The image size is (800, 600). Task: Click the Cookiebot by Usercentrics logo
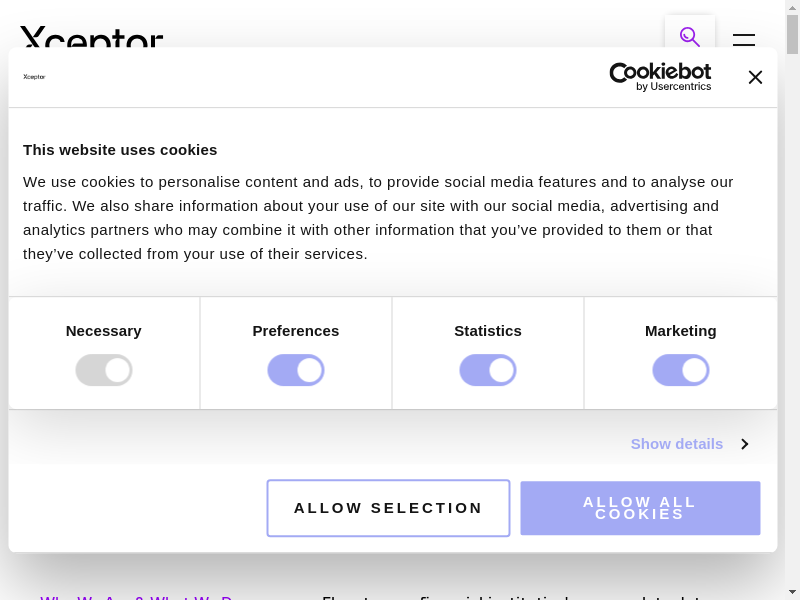660,77
